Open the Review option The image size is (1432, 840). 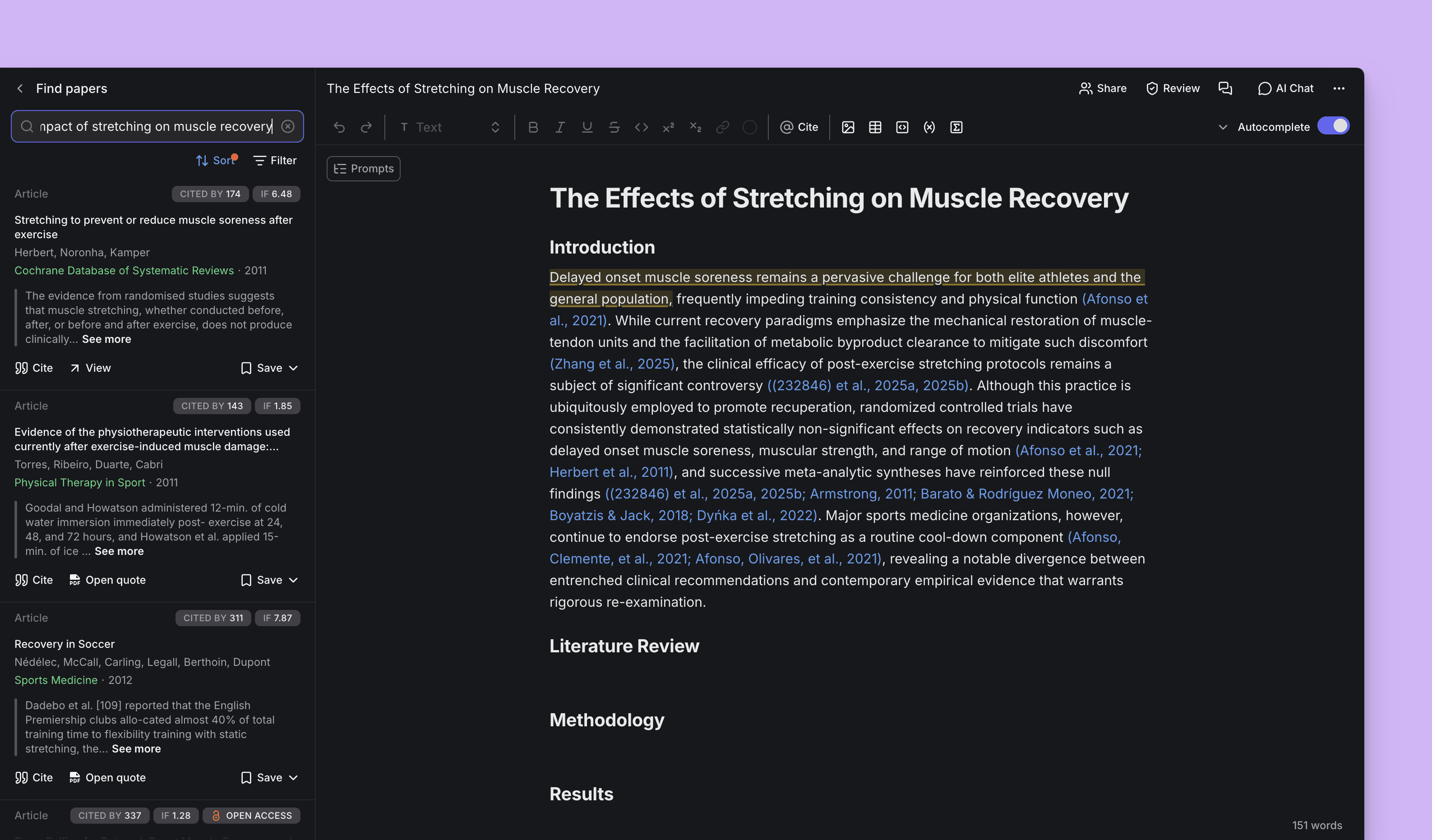point(1173,89)
